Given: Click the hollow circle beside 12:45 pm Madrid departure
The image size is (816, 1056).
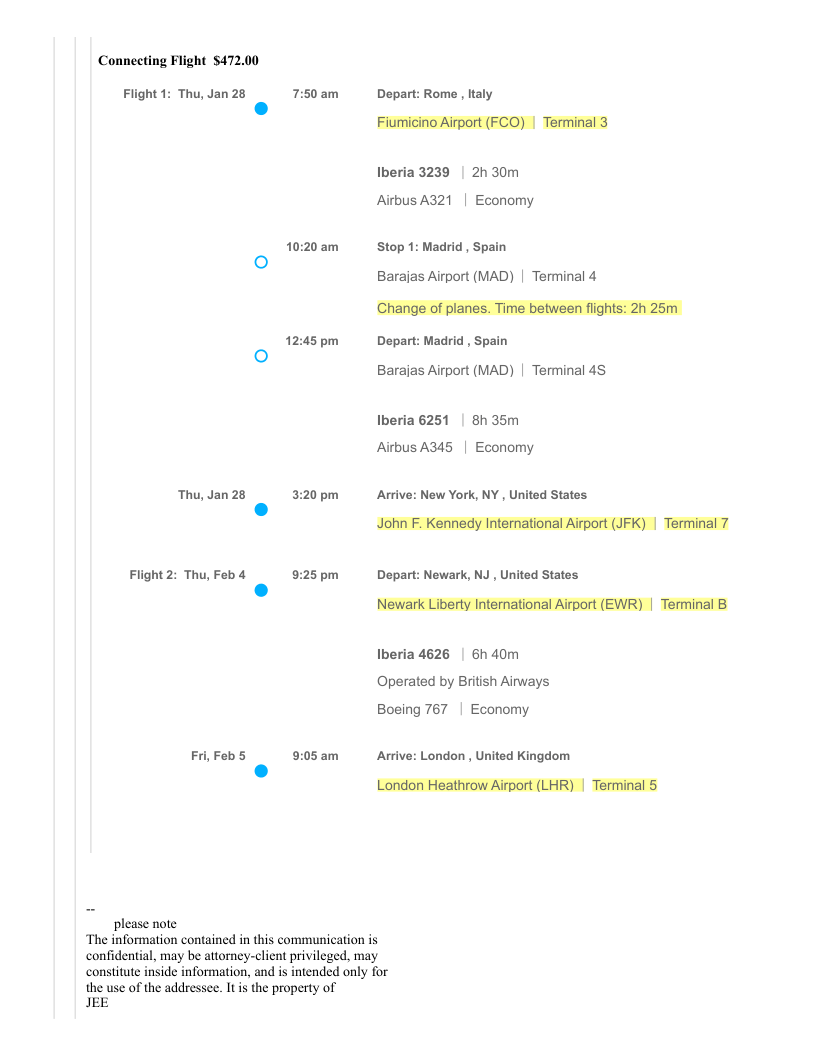Looking at the screenshot, I should coord(261,356).
